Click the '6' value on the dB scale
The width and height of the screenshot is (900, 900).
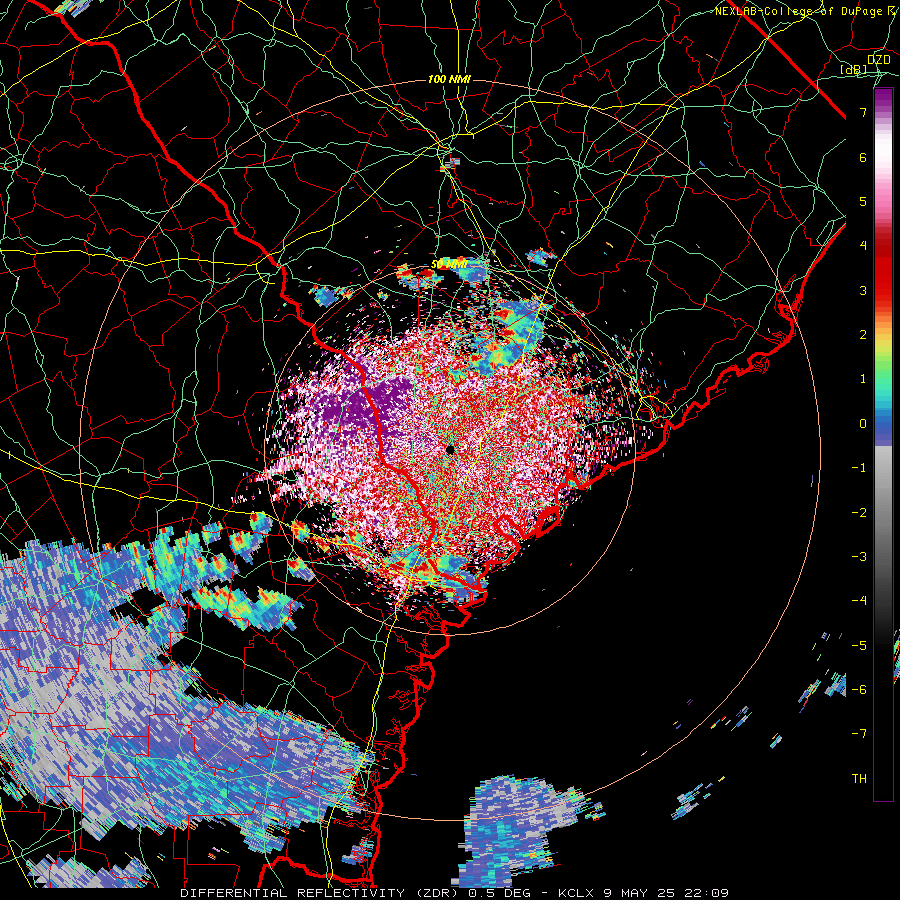click(863, 157)
